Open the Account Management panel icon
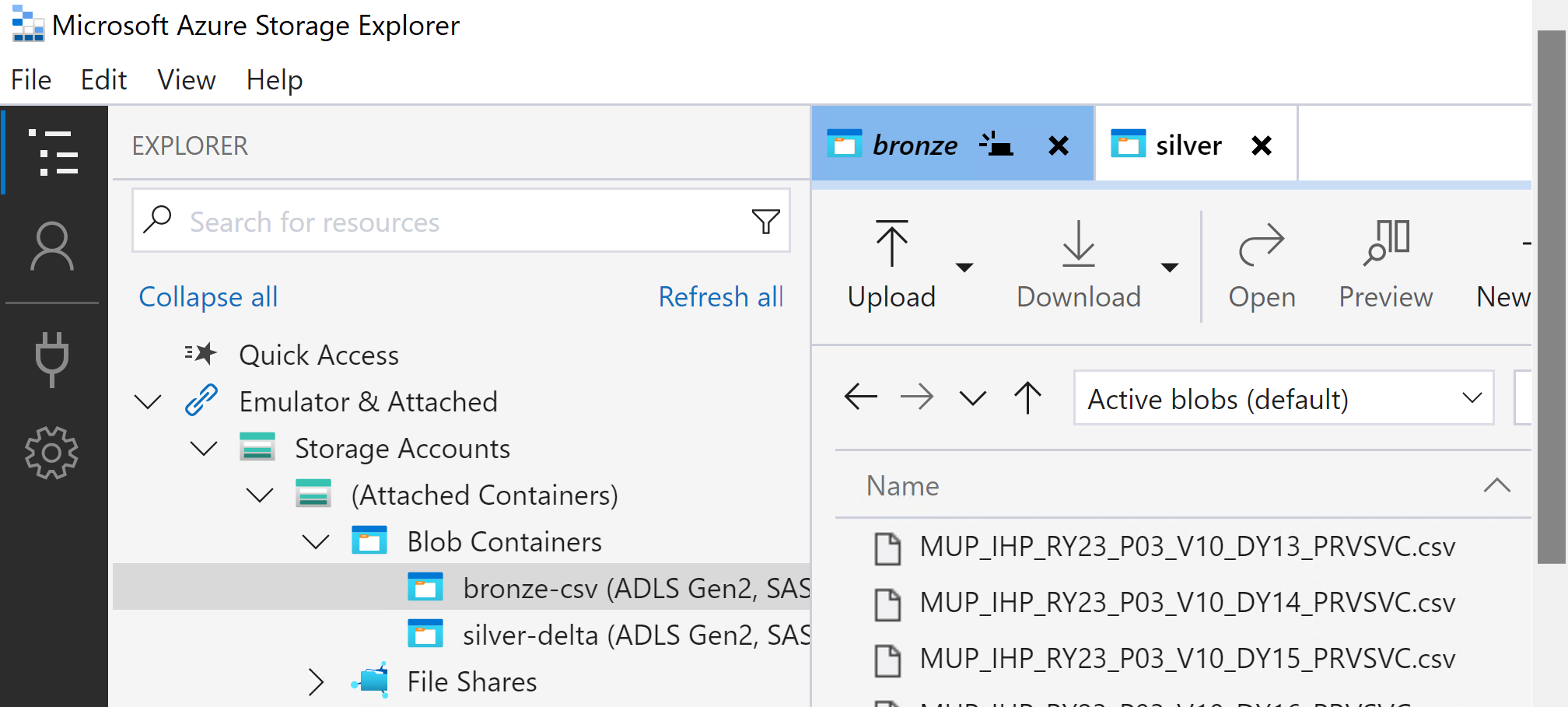 pyautogui.click(x=52, y=247)
